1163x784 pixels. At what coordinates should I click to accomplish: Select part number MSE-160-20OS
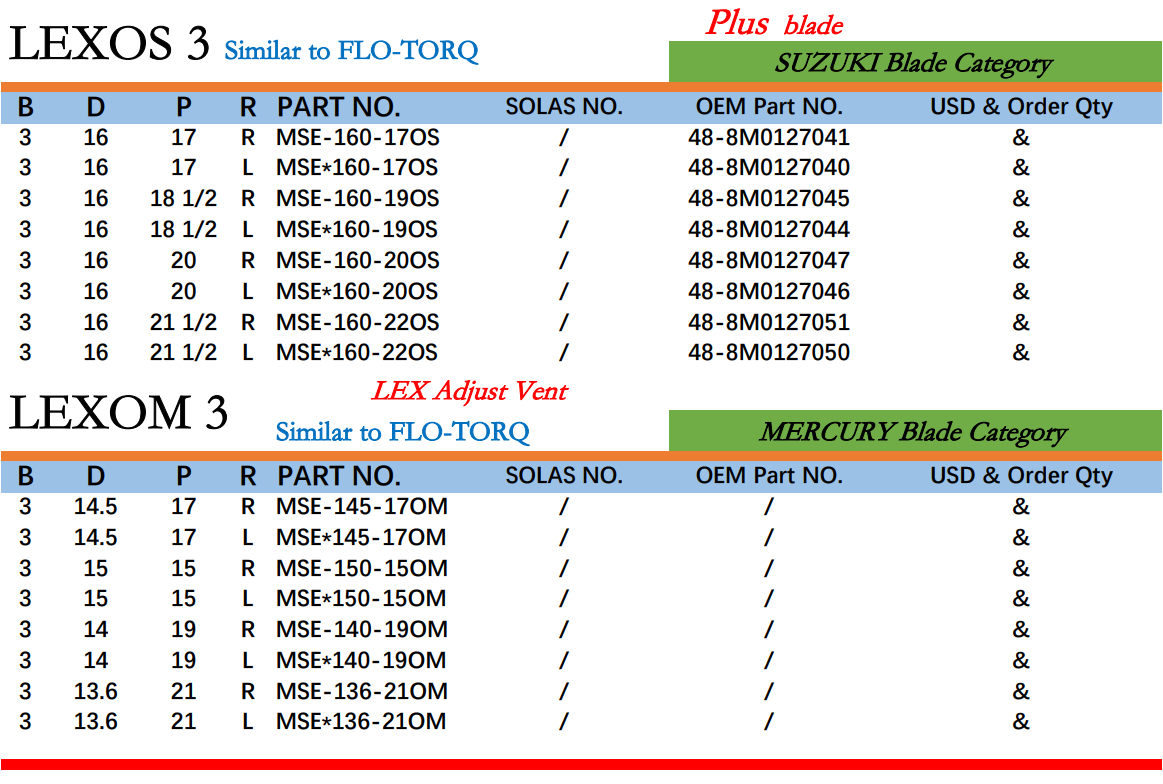[x=358, y=260]
